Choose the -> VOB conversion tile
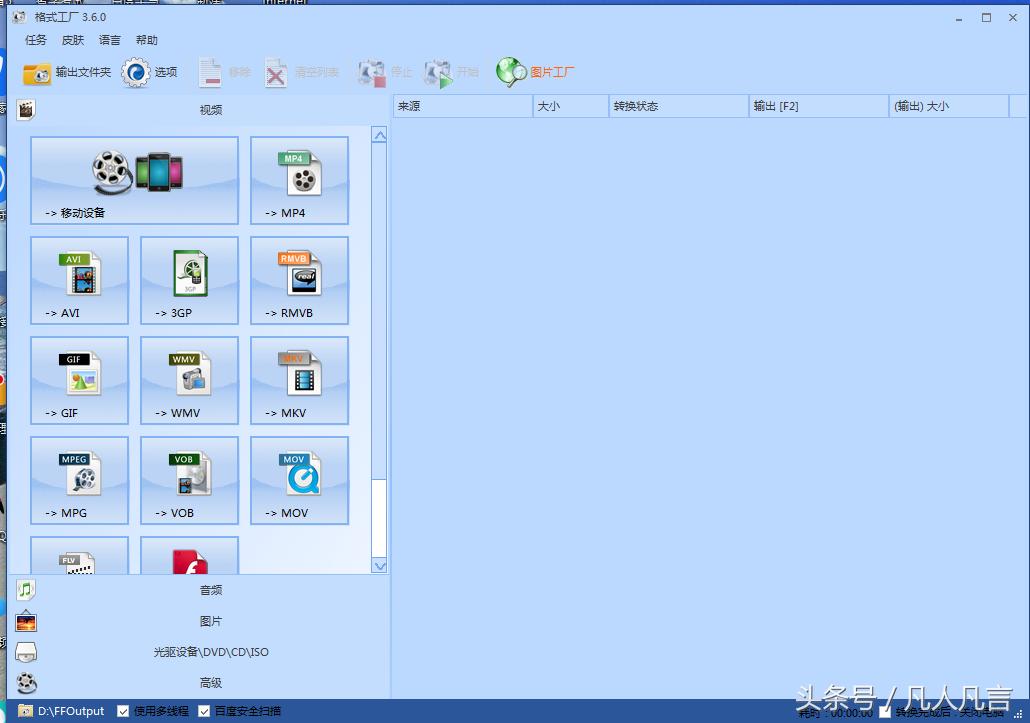1030x723 pixels. point(189,480)
